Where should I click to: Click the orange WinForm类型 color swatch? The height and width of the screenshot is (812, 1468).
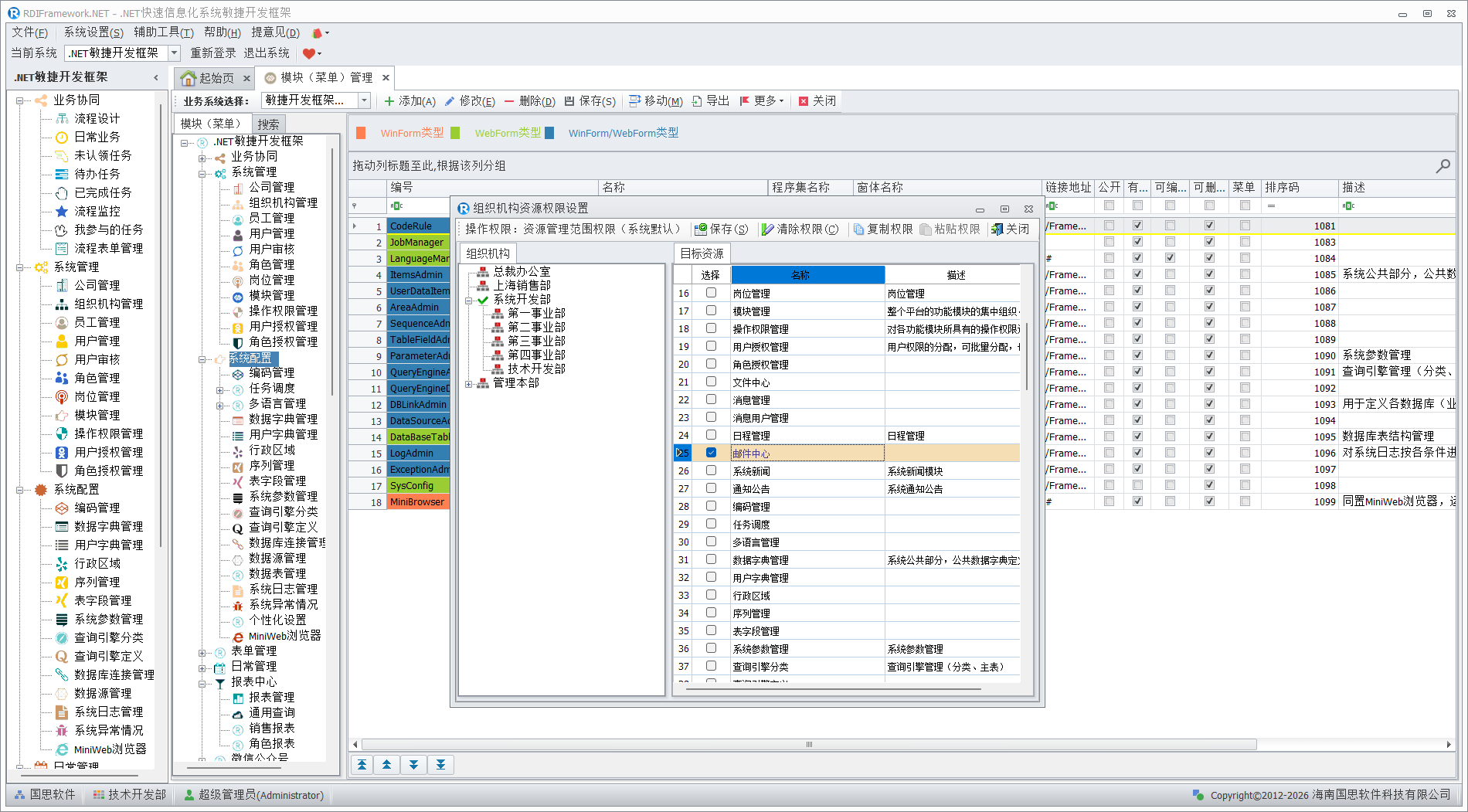(x=361, y=133)
